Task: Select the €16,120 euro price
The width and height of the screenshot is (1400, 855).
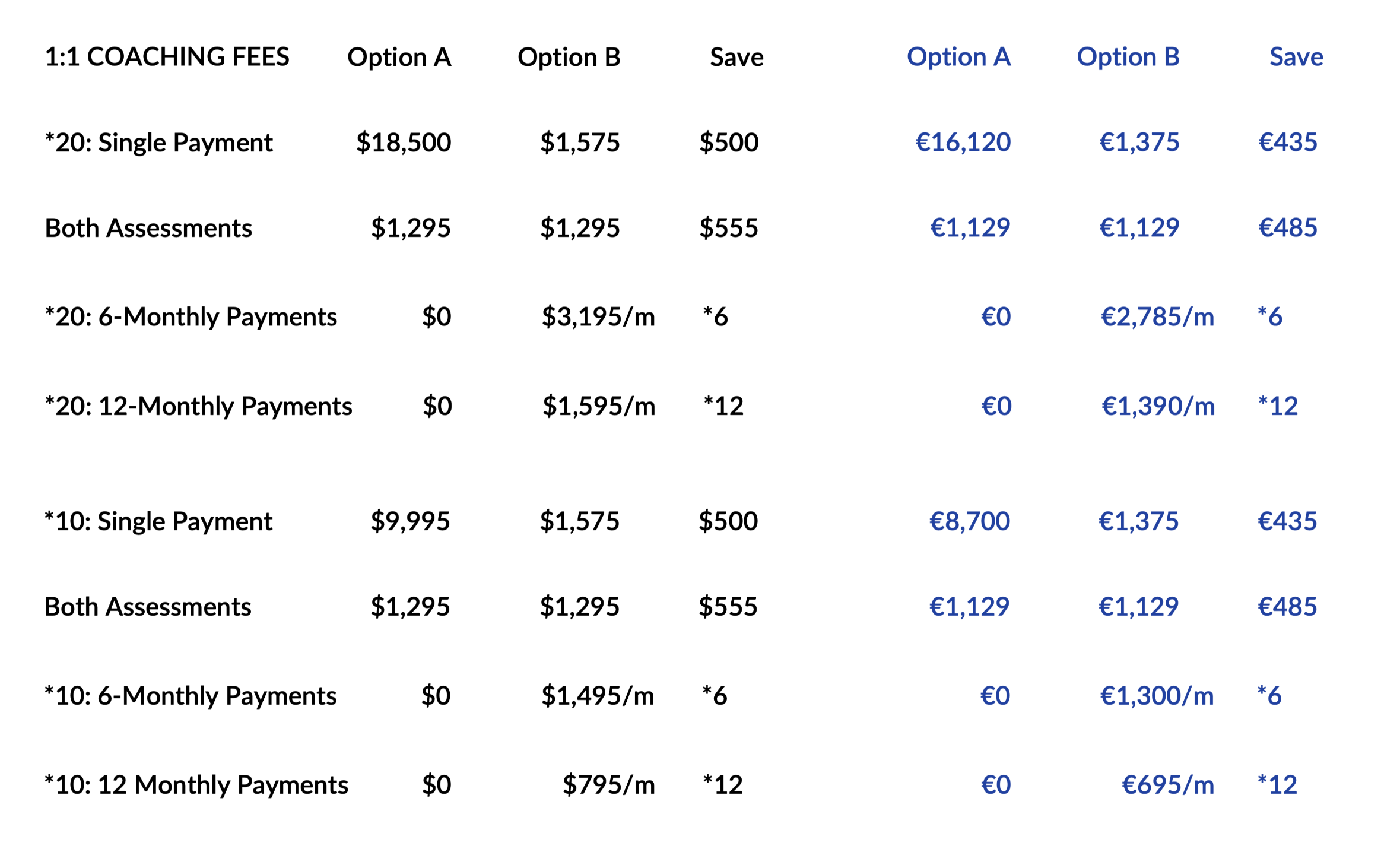Action: pyautogui.click(x=963, y=142)
